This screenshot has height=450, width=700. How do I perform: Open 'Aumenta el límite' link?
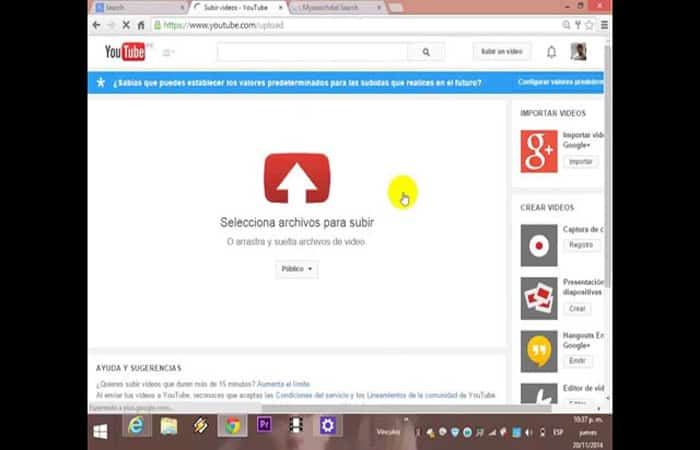[x=283, y=384]
